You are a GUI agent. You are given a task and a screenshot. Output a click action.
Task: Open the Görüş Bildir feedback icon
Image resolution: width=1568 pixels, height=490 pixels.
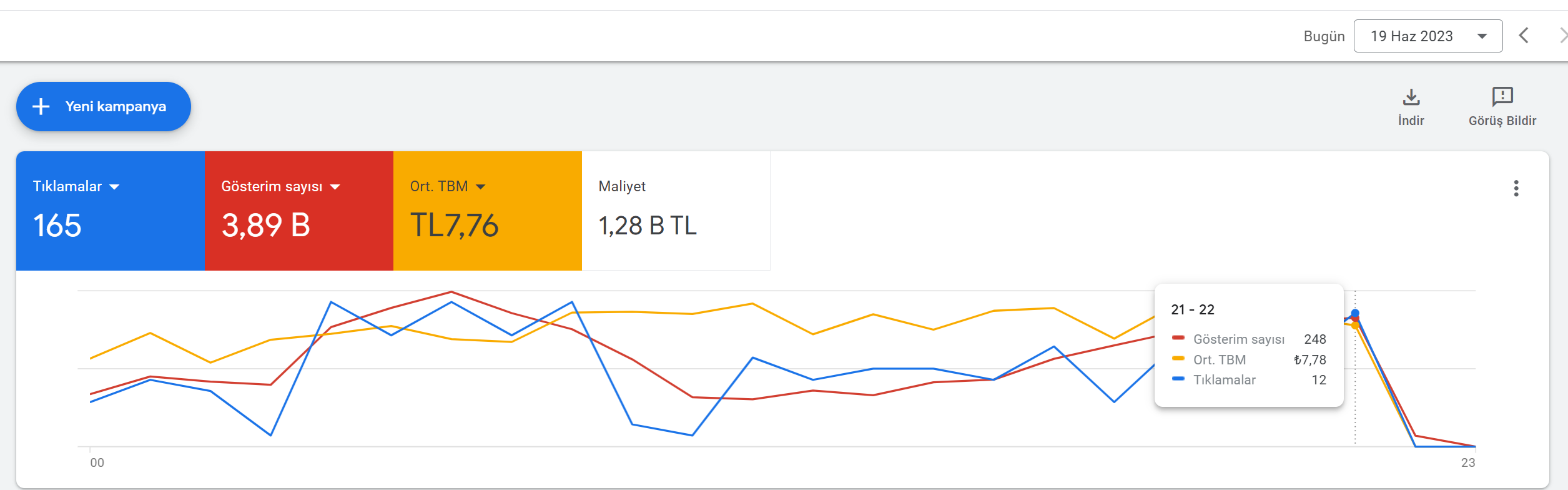tap(1502, 96)
